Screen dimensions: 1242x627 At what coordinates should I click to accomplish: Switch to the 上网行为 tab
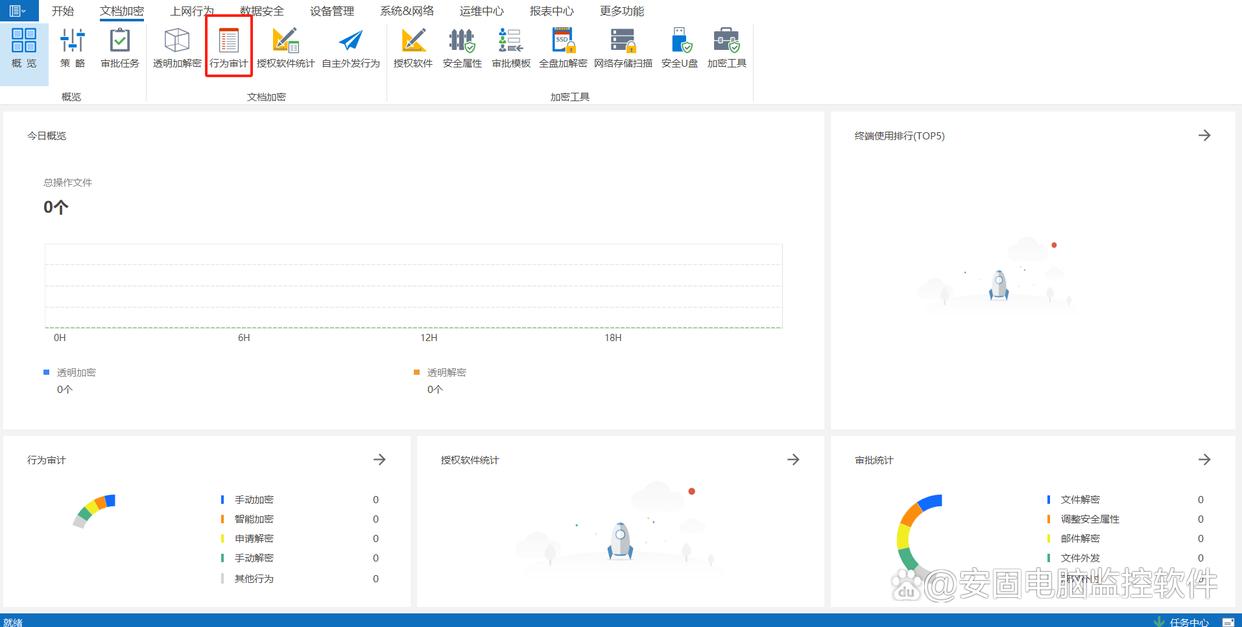(x=192, y=11)
